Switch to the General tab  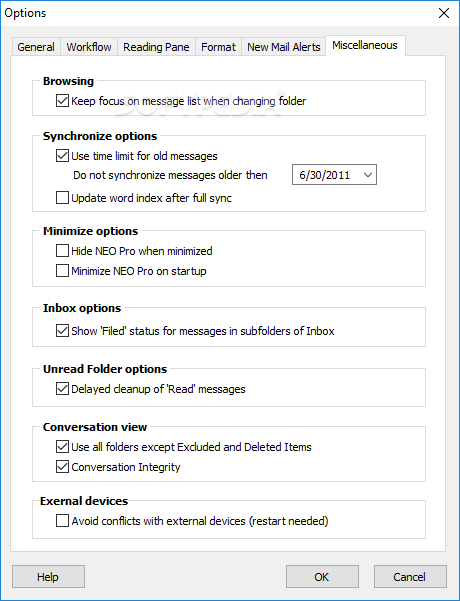tap(36, 47)
